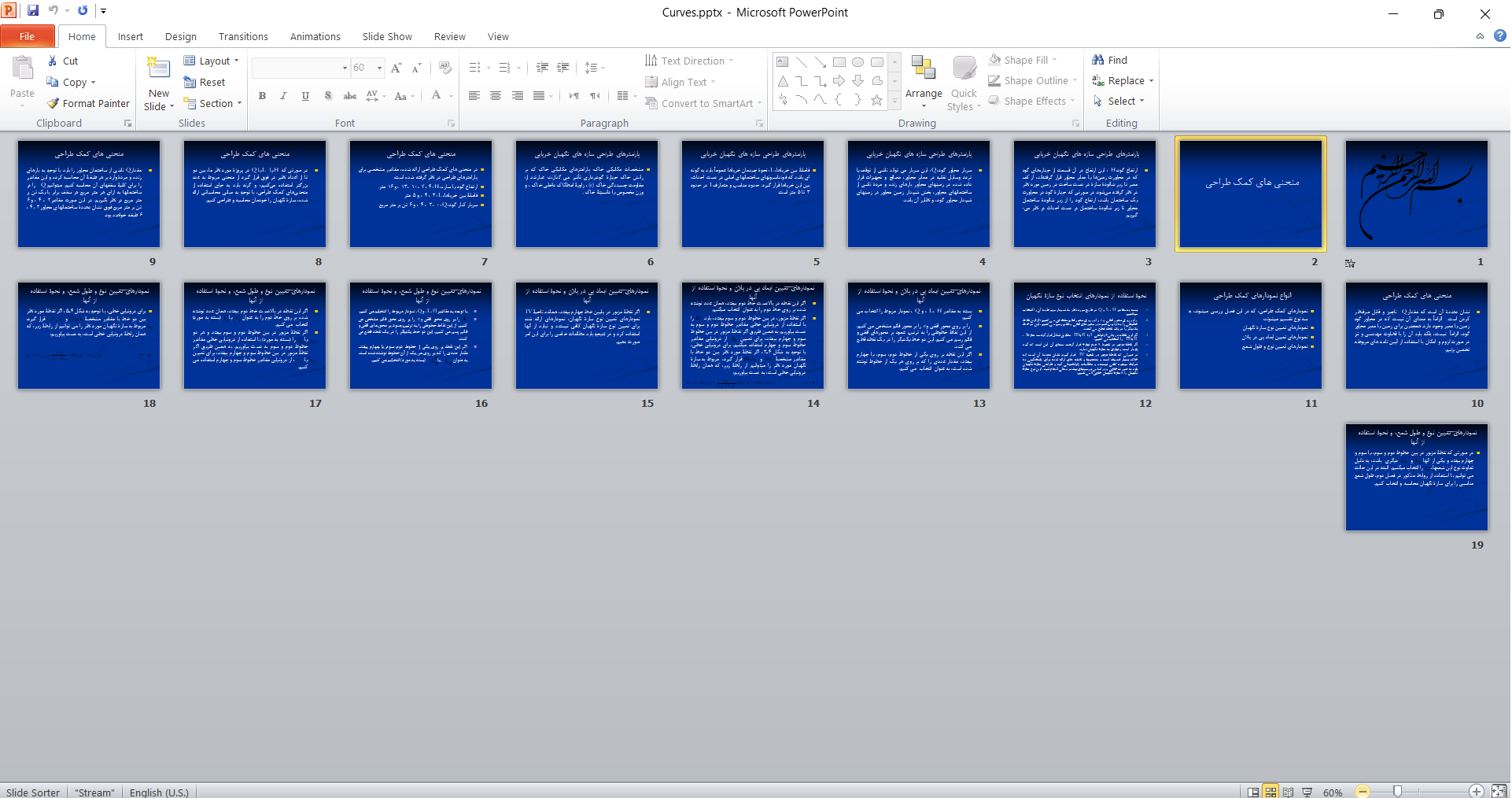
Task: Click the Decrease Font Size icon
Action: point(417,68)
